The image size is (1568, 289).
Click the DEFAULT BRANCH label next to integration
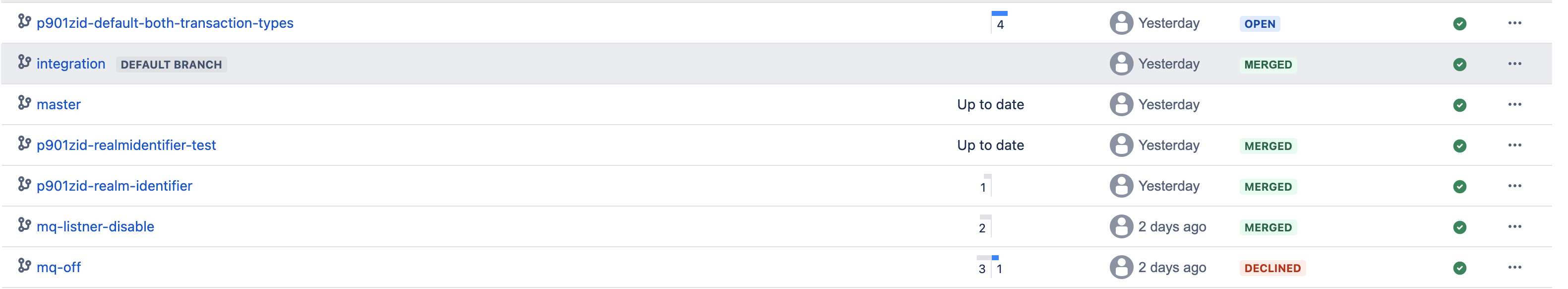(x=171, y=65)
